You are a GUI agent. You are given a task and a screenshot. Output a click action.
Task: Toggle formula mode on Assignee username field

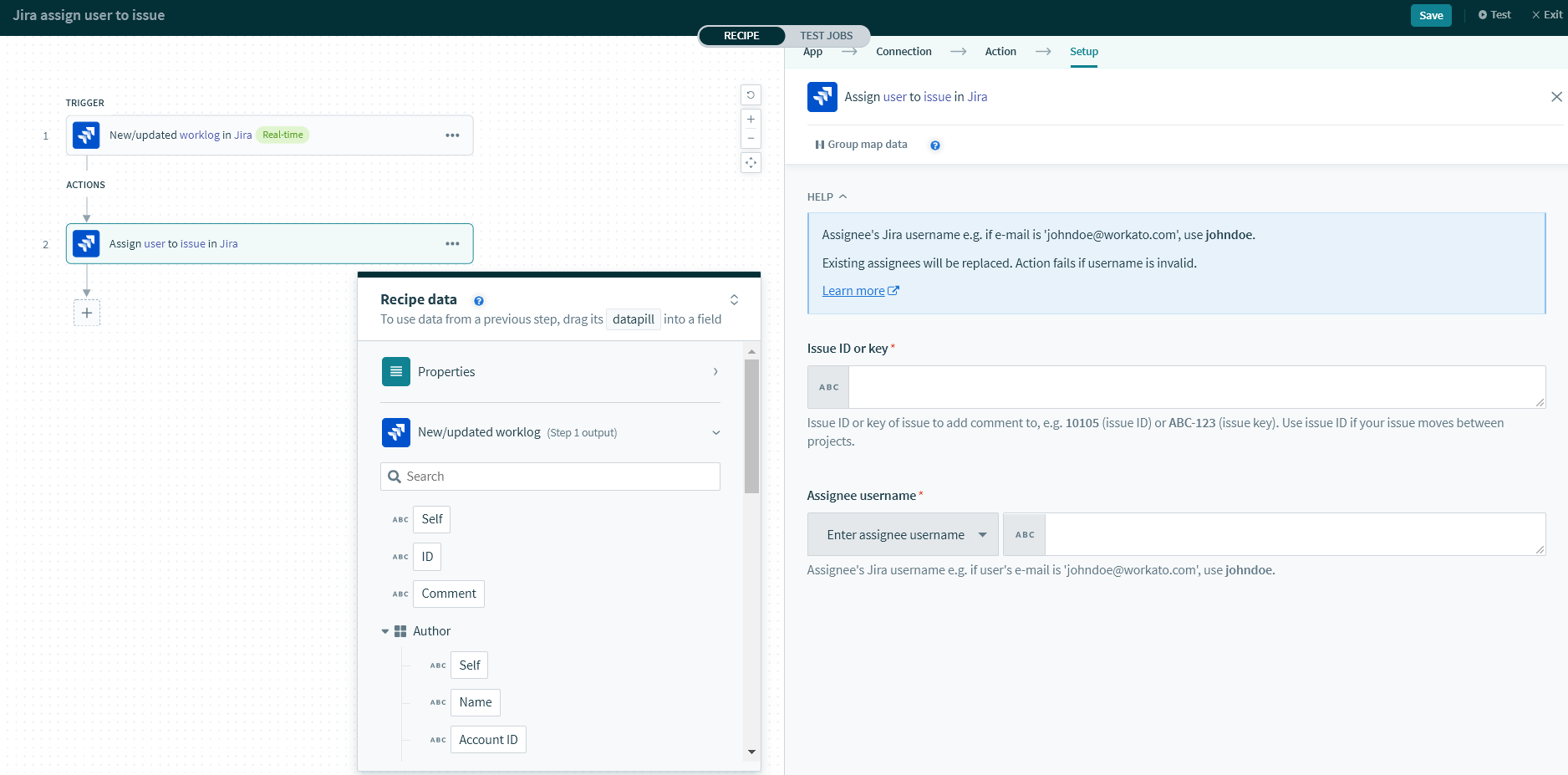[1024, 534]
